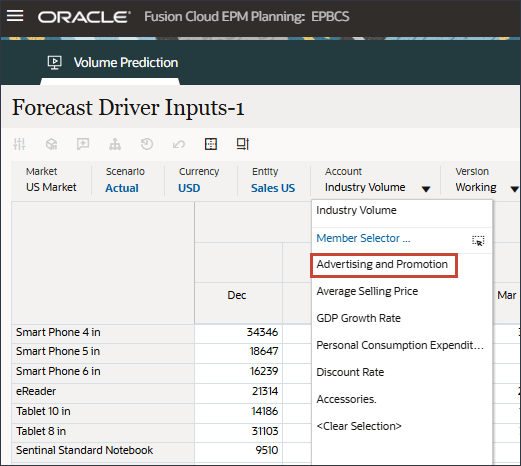Open the Member Selector link
The image size is (521, 466).
point(363,238)
